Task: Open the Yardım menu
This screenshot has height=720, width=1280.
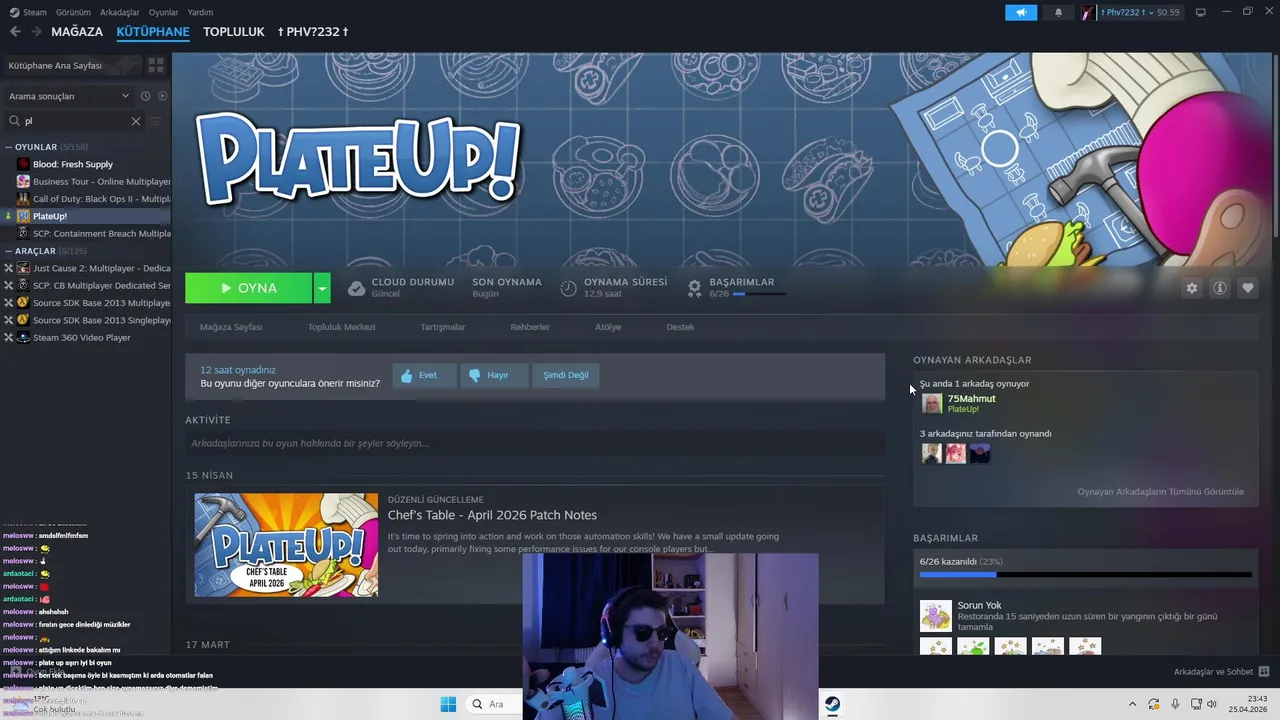Action: point(200,12)
